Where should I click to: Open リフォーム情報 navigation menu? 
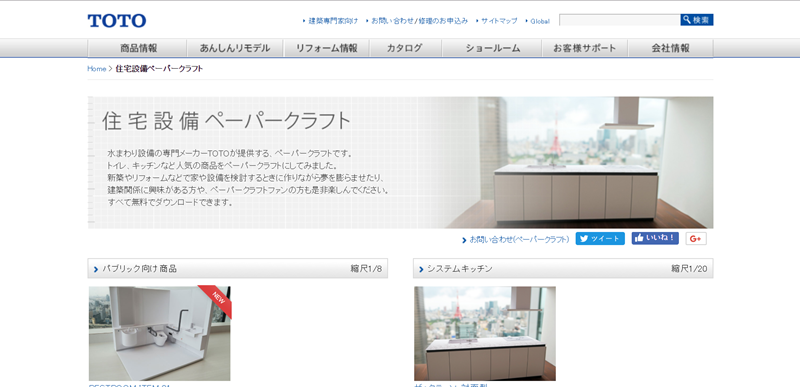coord(327,48)
